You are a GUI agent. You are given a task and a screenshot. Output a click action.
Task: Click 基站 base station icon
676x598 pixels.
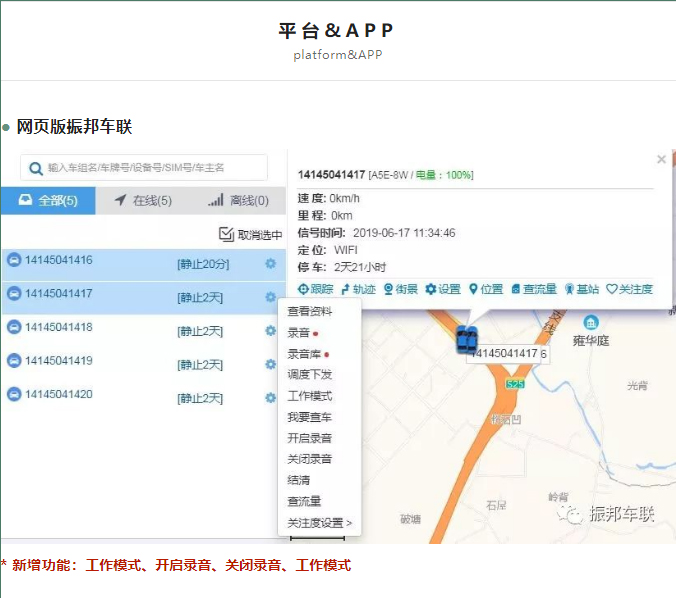569,289
